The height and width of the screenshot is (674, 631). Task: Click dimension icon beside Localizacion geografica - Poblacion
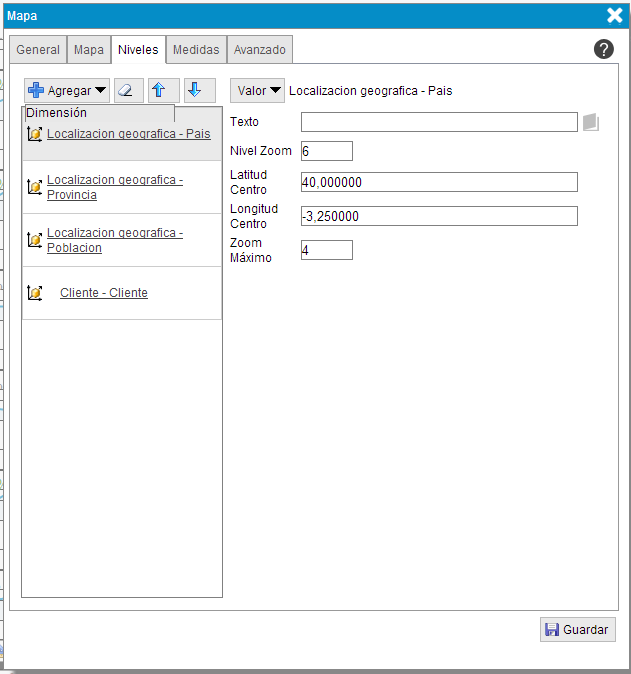pyautogui.click(x=35, y=240)
